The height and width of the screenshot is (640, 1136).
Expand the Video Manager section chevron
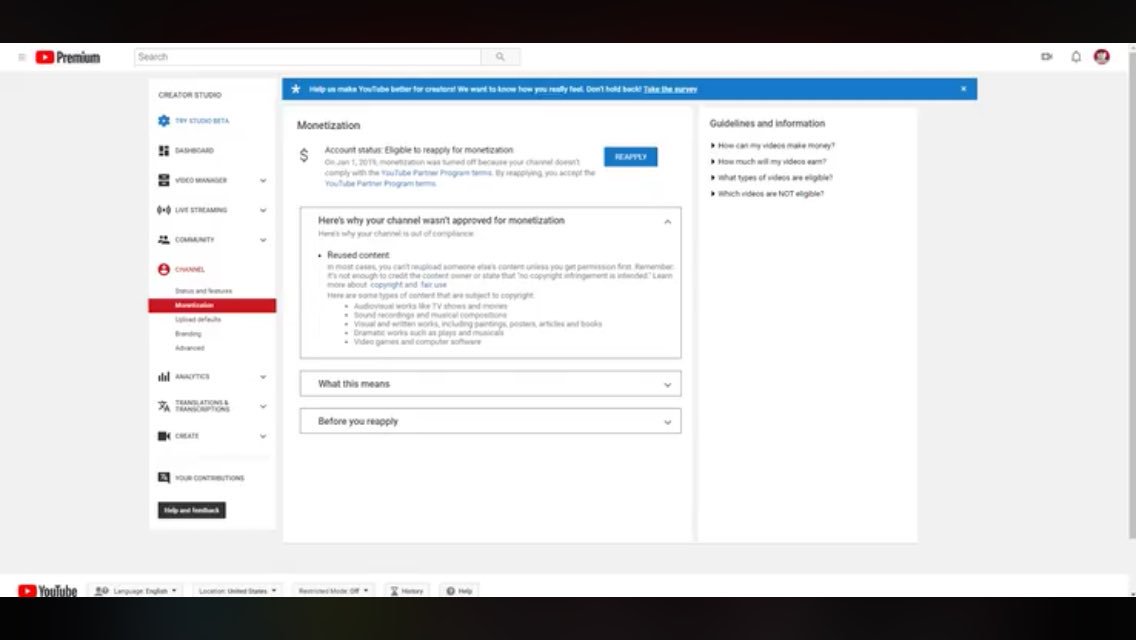pyautogui.click(x=263, y=180)
